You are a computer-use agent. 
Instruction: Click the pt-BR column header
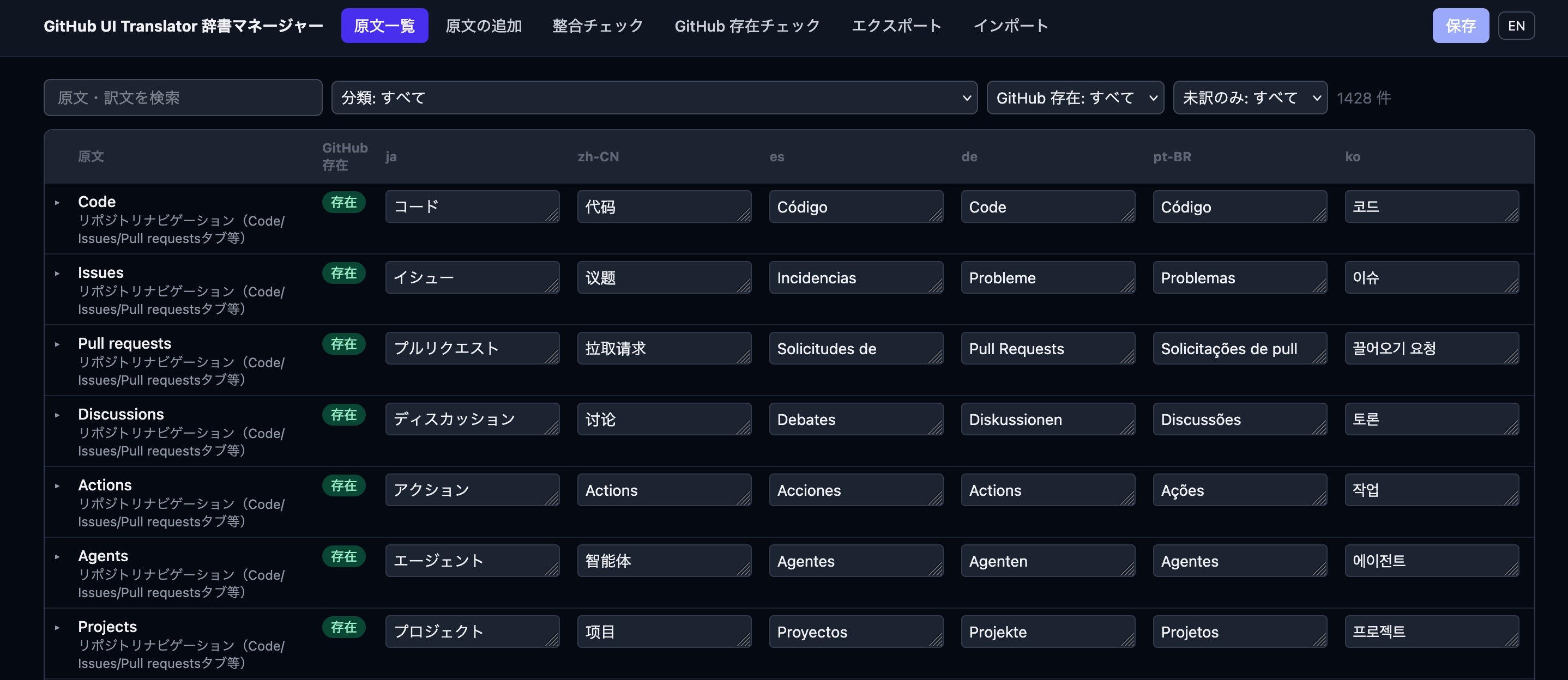[x=1172, y=156]
